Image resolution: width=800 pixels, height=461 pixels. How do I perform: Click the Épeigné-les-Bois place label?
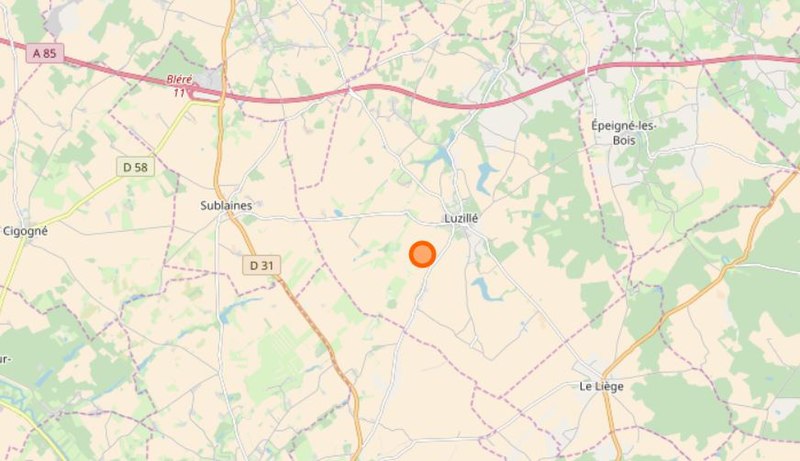click(x=623, y=132)
